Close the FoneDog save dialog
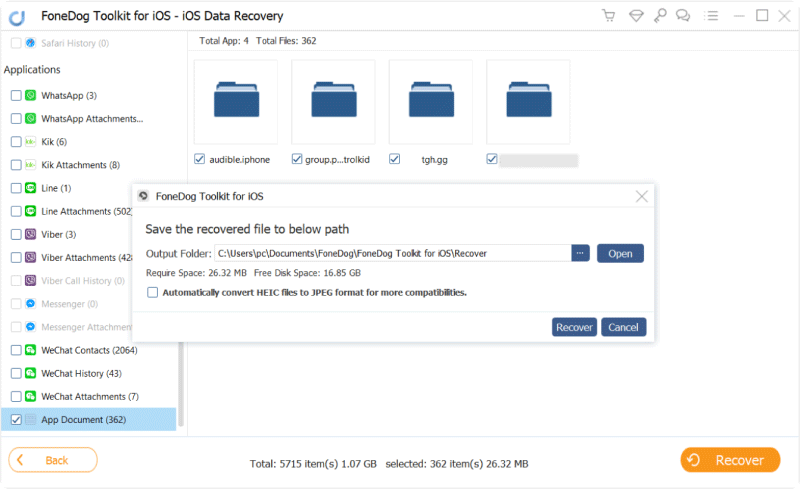This screenshot has height=490, width=800. 641,197
